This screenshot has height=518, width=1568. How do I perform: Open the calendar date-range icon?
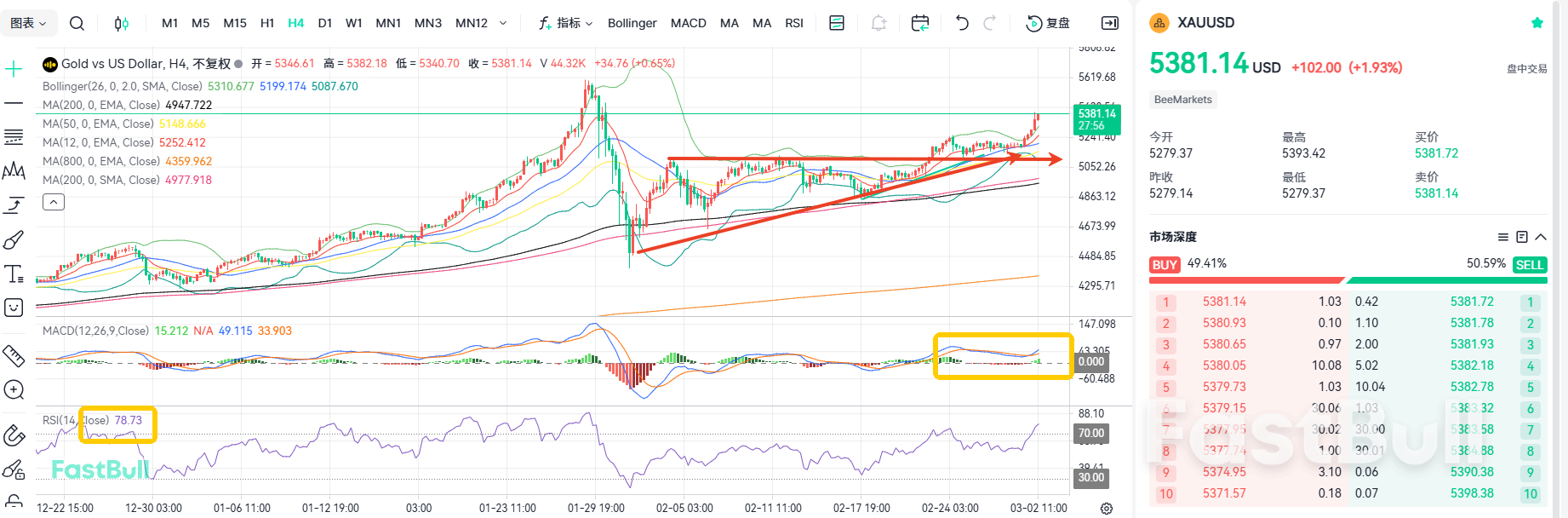tap(919, 23)
